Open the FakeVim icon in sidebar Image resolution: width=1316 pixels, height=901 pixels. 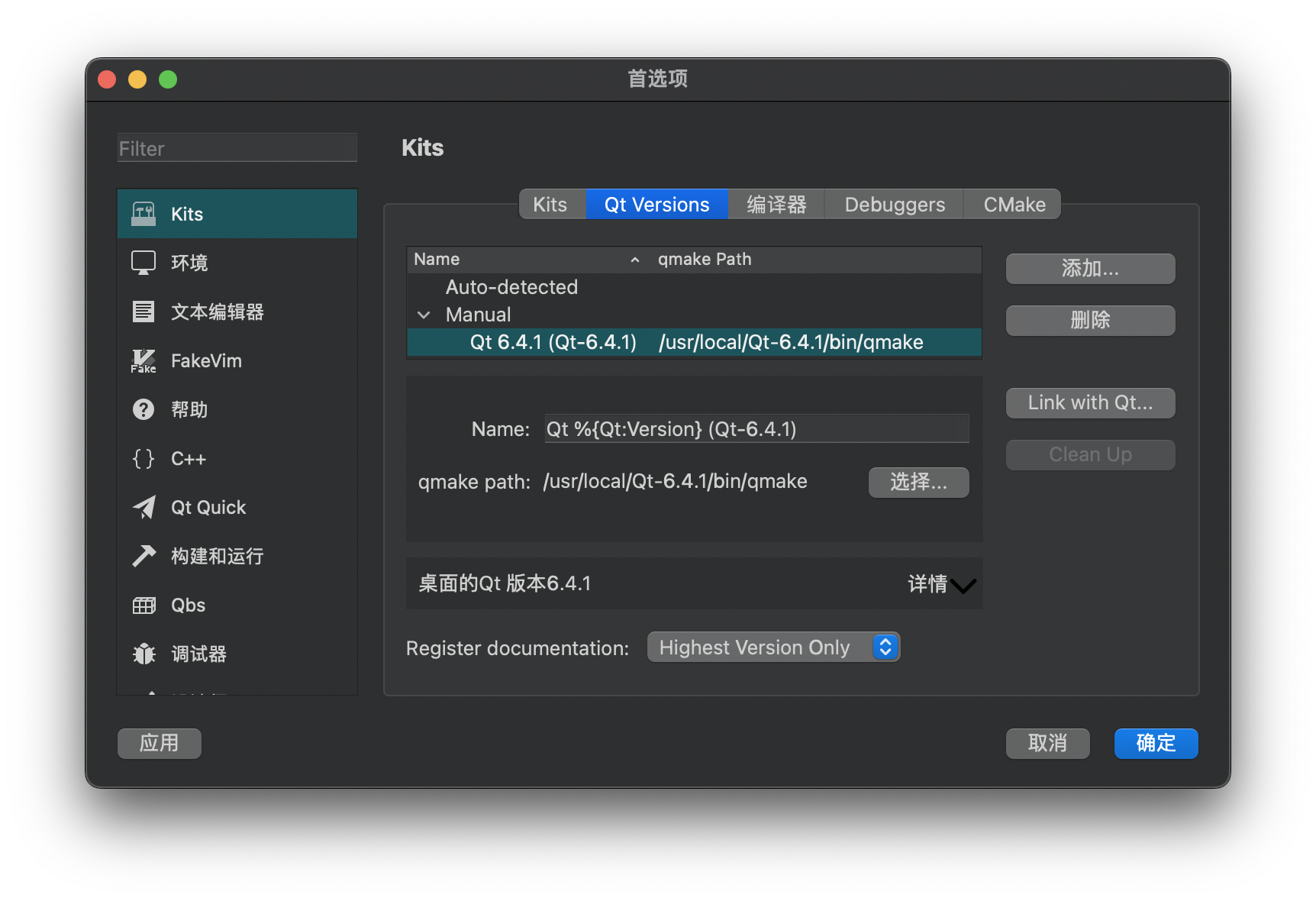[x=144, y=360]
